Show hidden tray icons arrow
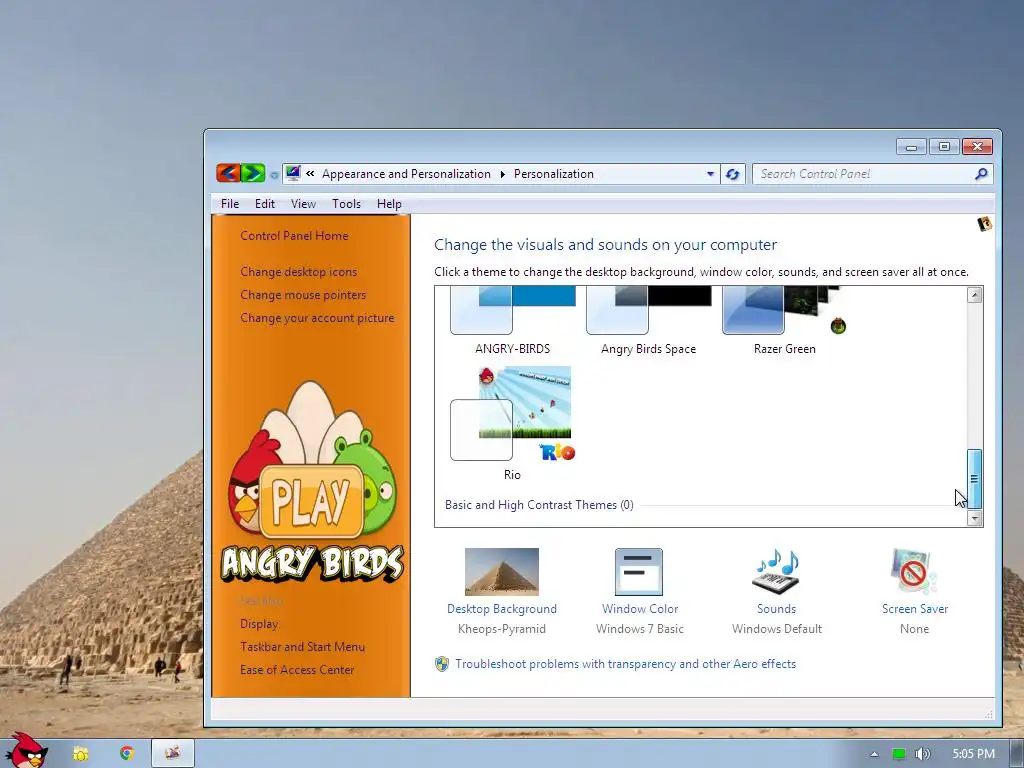Viewport: 1024px width, 768px height. pyautogui.click(x=874, y=754)
